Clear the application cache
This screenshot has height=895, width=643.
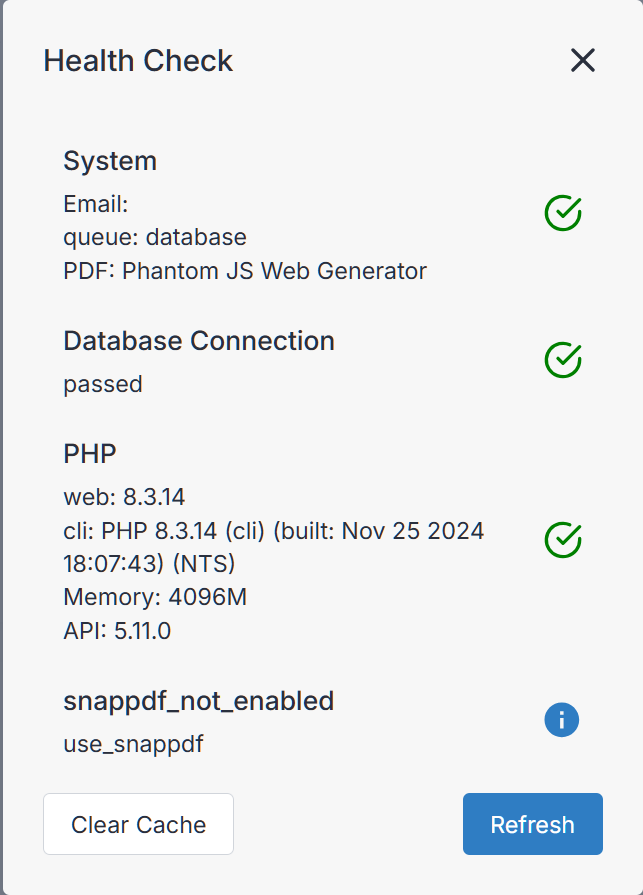tap(139, 824)
